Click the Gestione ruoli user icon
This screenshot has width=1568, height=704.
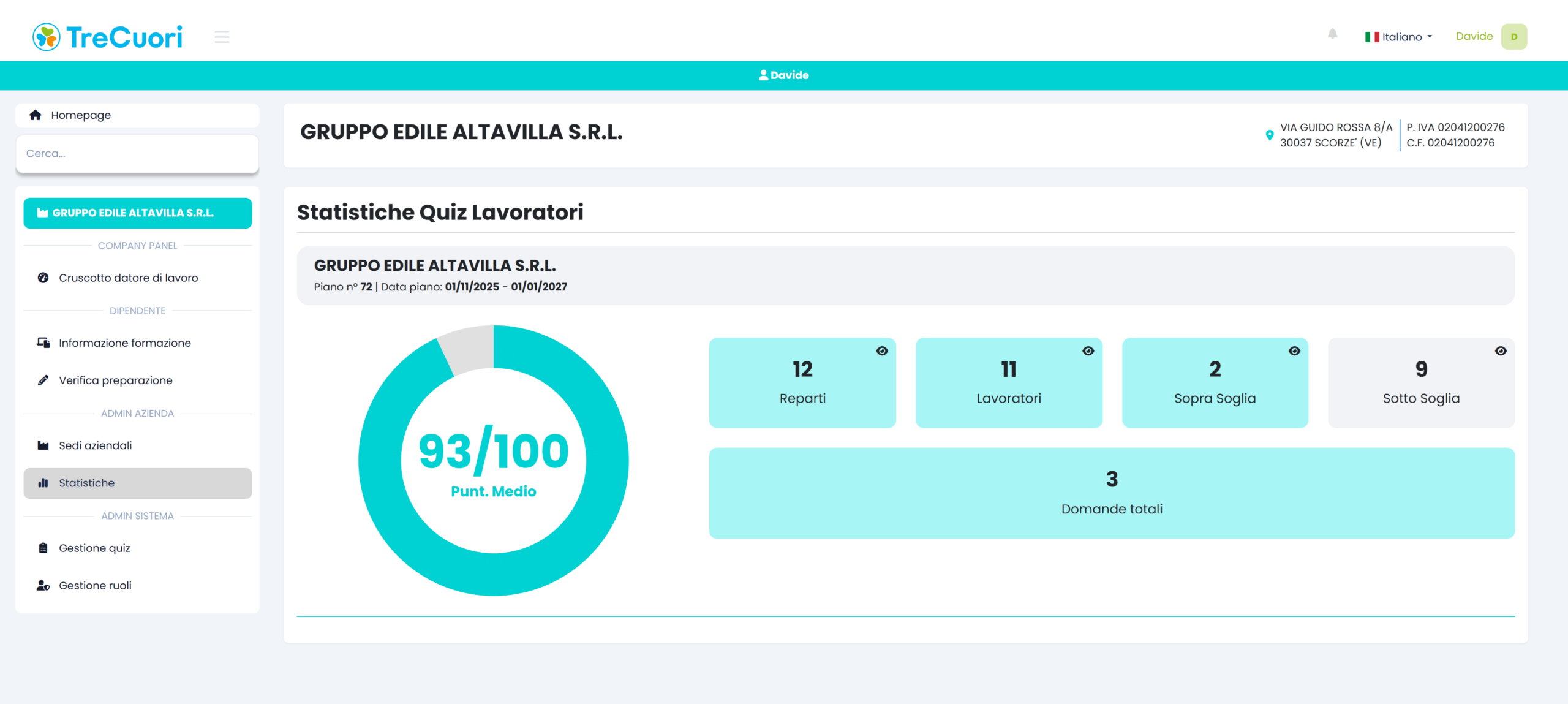[43, 586]
